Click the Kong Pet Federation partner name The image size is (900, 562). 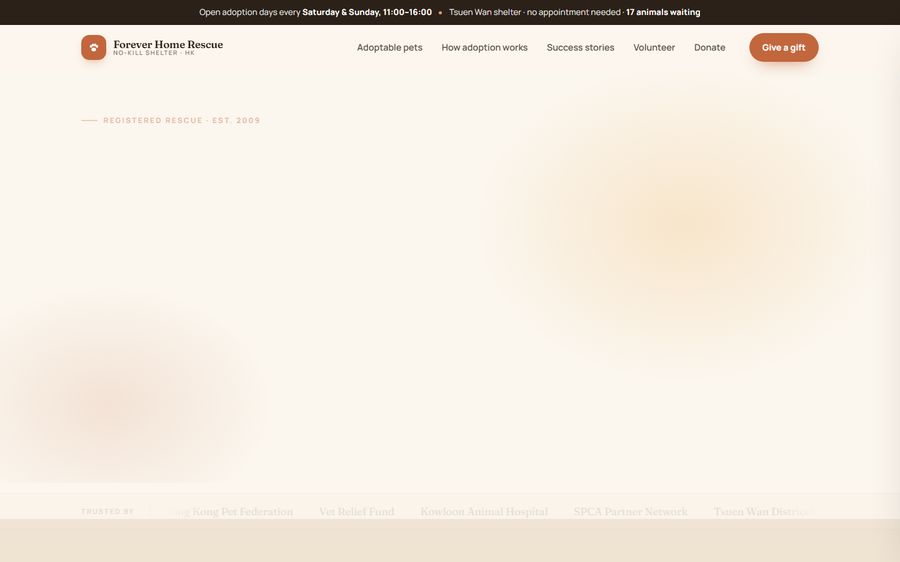[x=242, y=511]
